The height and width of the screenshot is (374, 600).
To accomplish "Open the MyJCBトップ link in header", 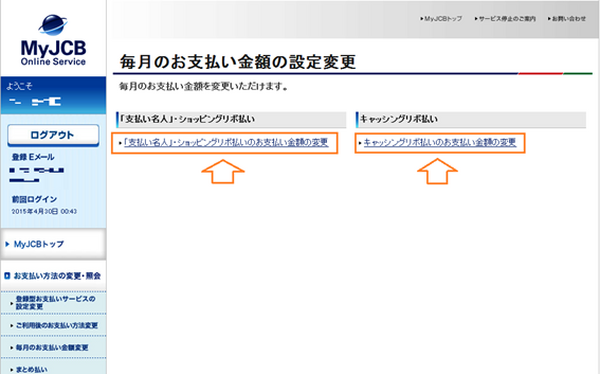I will [441, 18].
